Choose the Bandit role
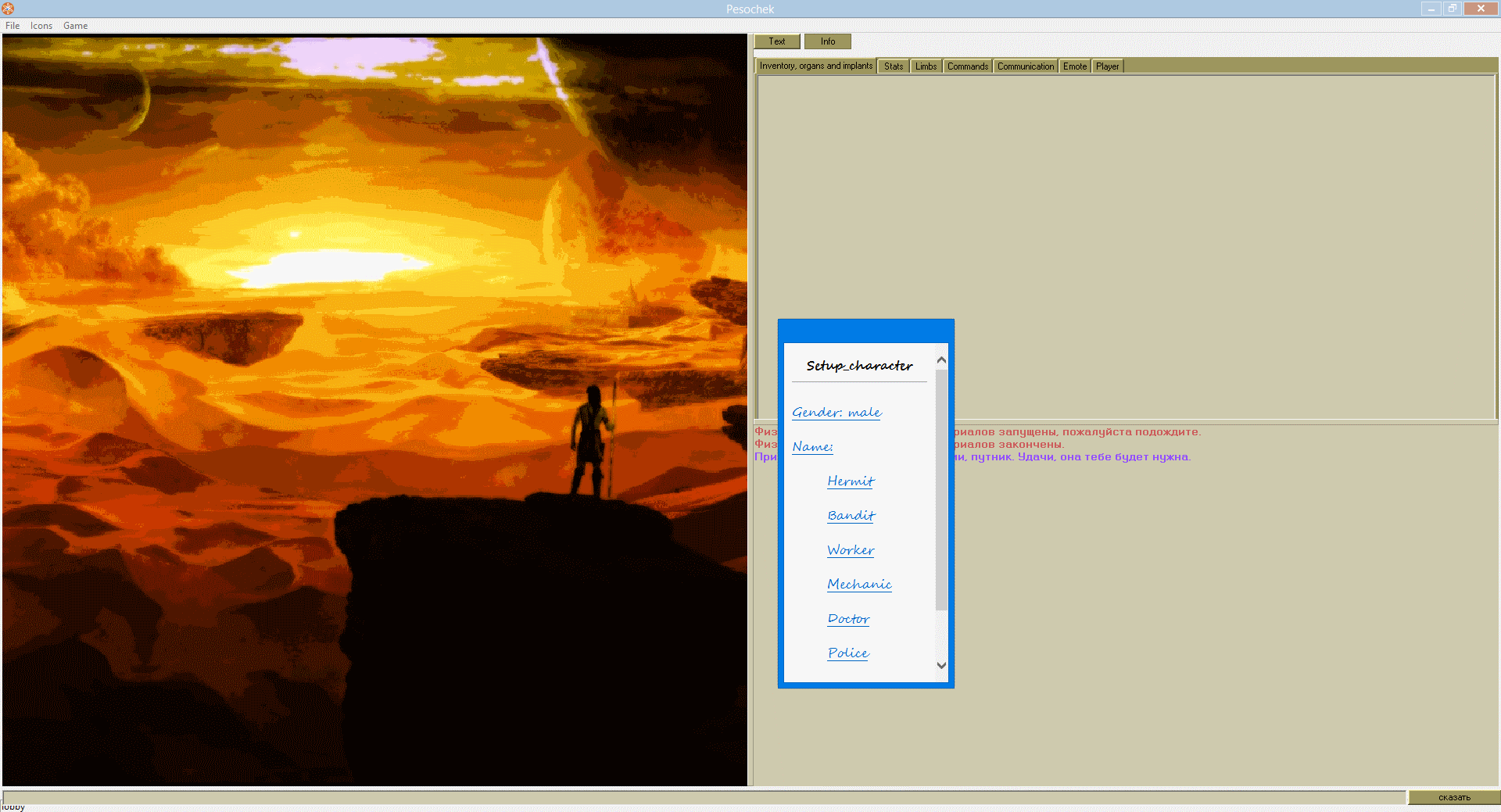Screen dimensions: 1501x812 point(851,516)
